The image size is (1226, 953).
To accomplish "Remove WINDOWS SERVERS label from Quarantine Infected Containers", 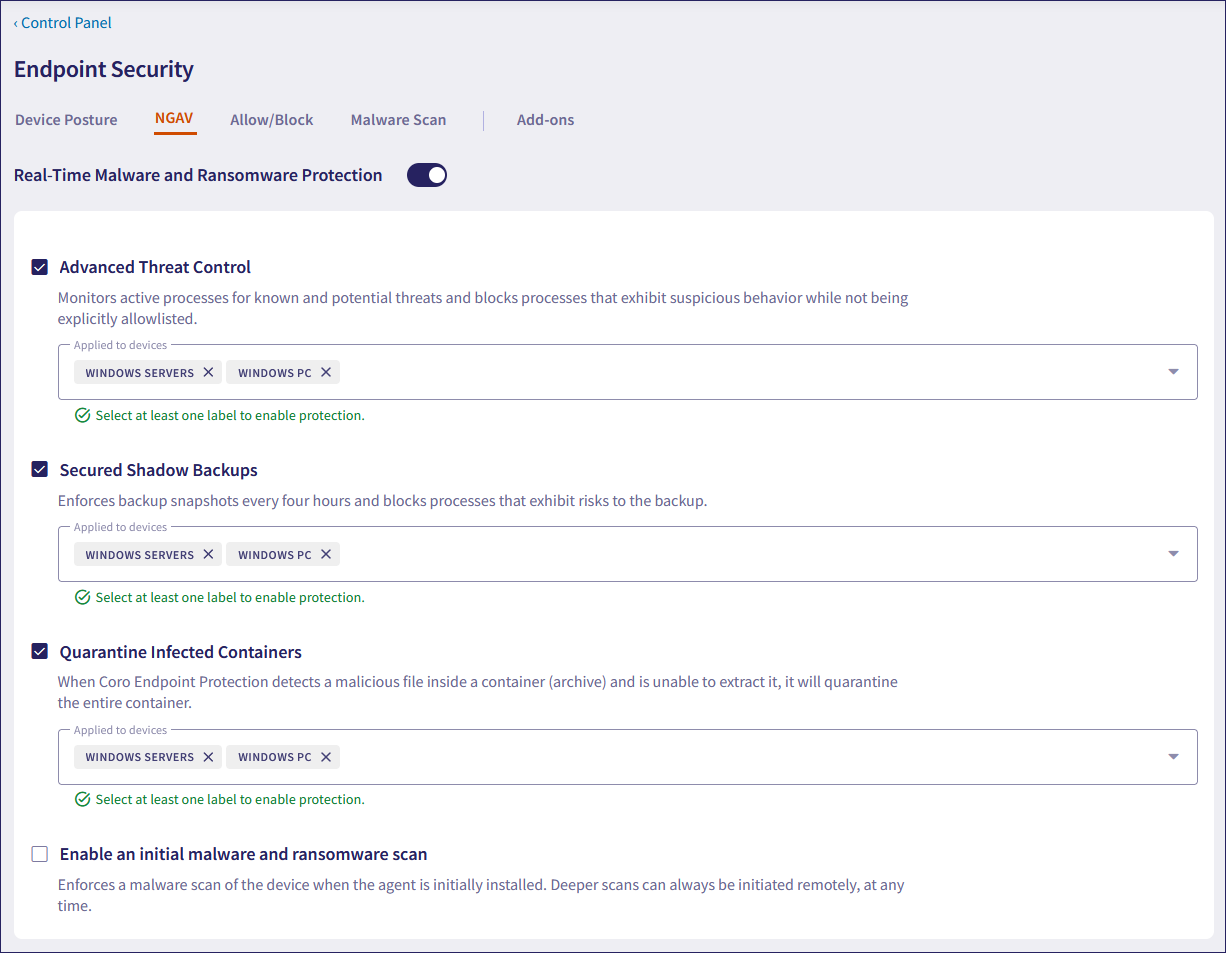I will [208, 757].
